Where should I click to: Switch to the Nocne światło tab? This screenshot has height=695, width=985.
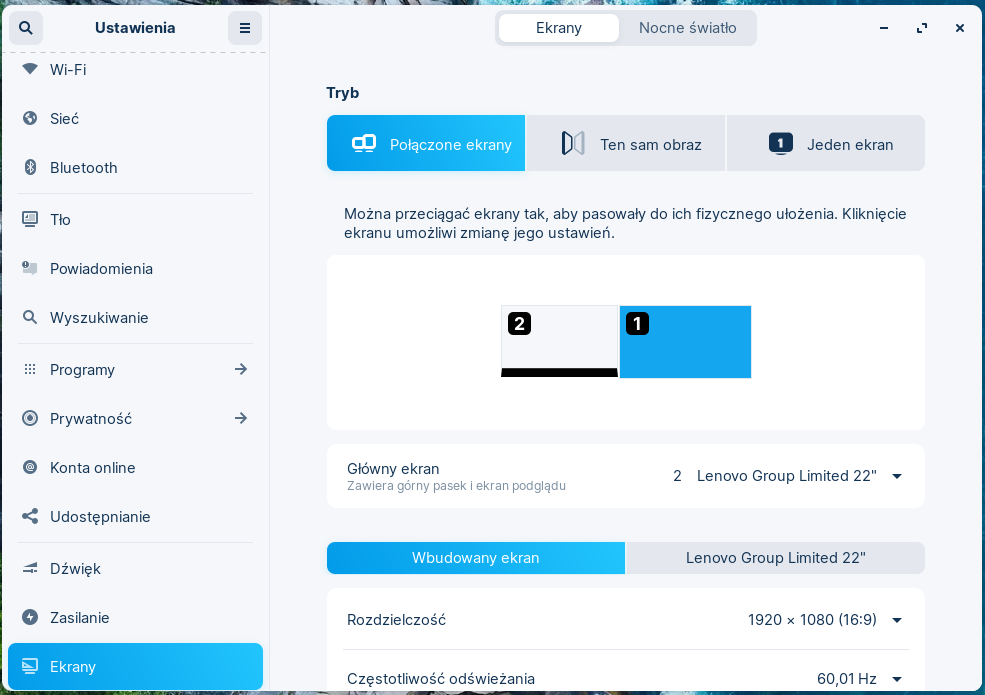point(687,28)
